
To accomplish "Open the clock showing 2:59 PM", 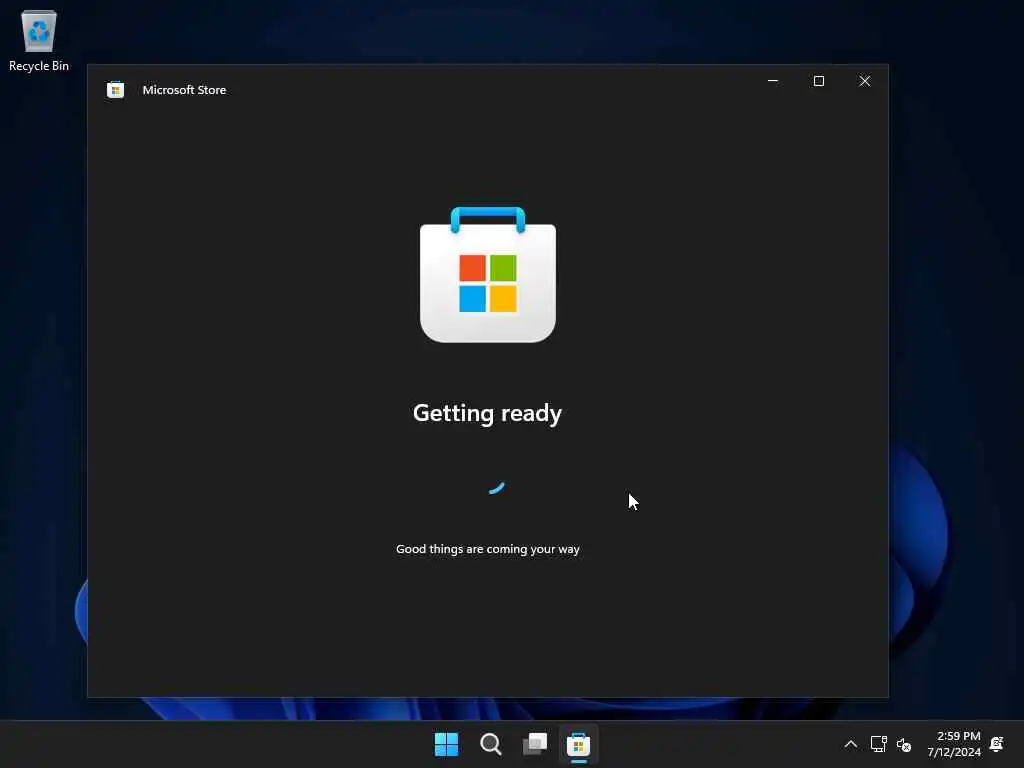I will click(954, 744).
